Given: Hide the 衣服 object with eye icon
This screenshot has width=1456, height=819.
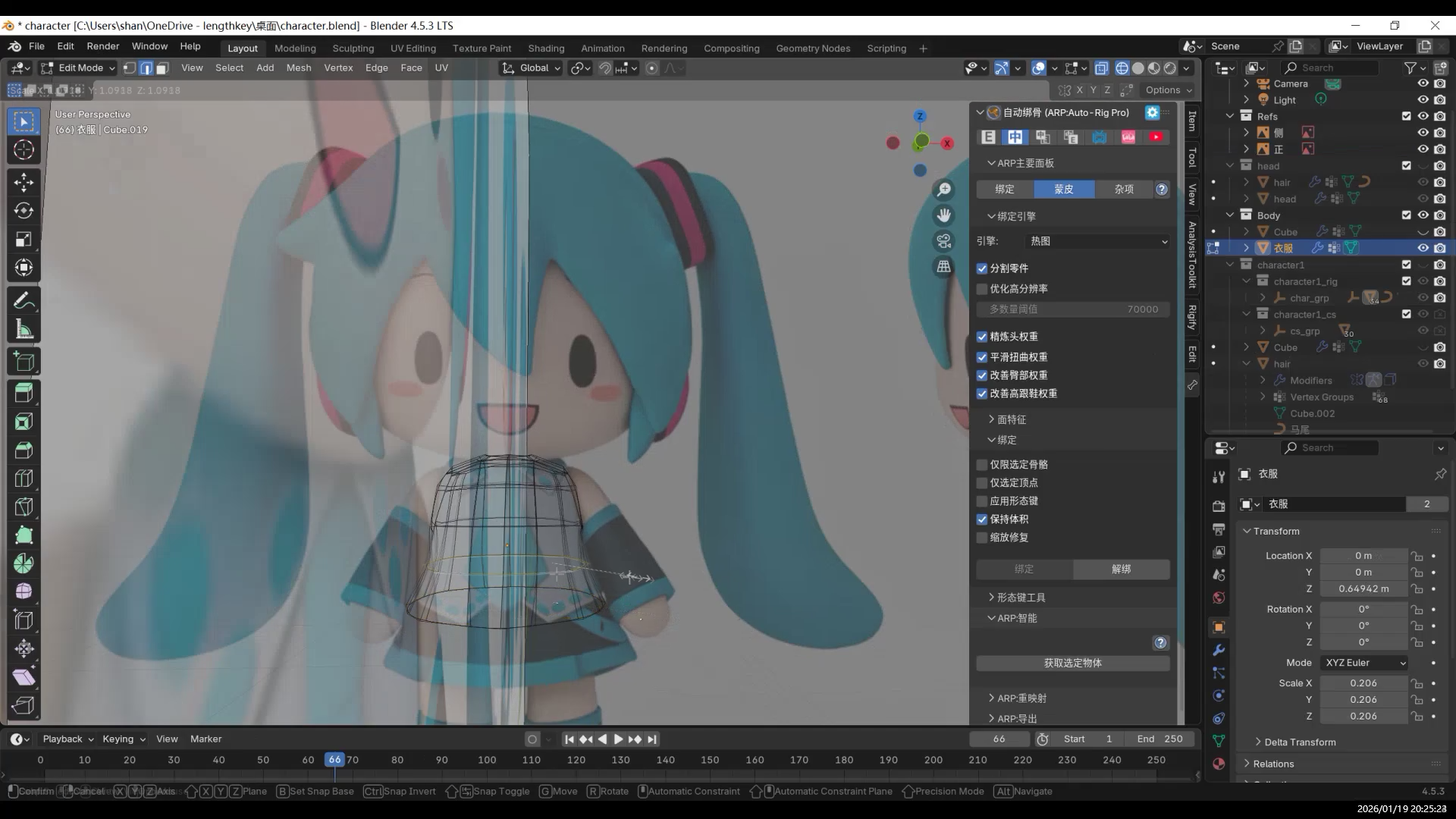Looking at the screenshot, I should (x=1423, y=248).
